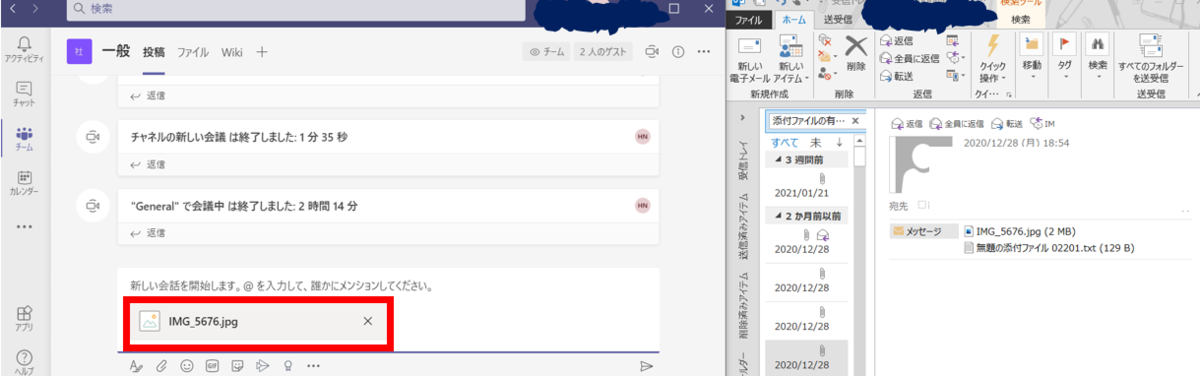
Task: Go back with Teams history arrow
Action: pyautogui.click(x=11, y=8)
